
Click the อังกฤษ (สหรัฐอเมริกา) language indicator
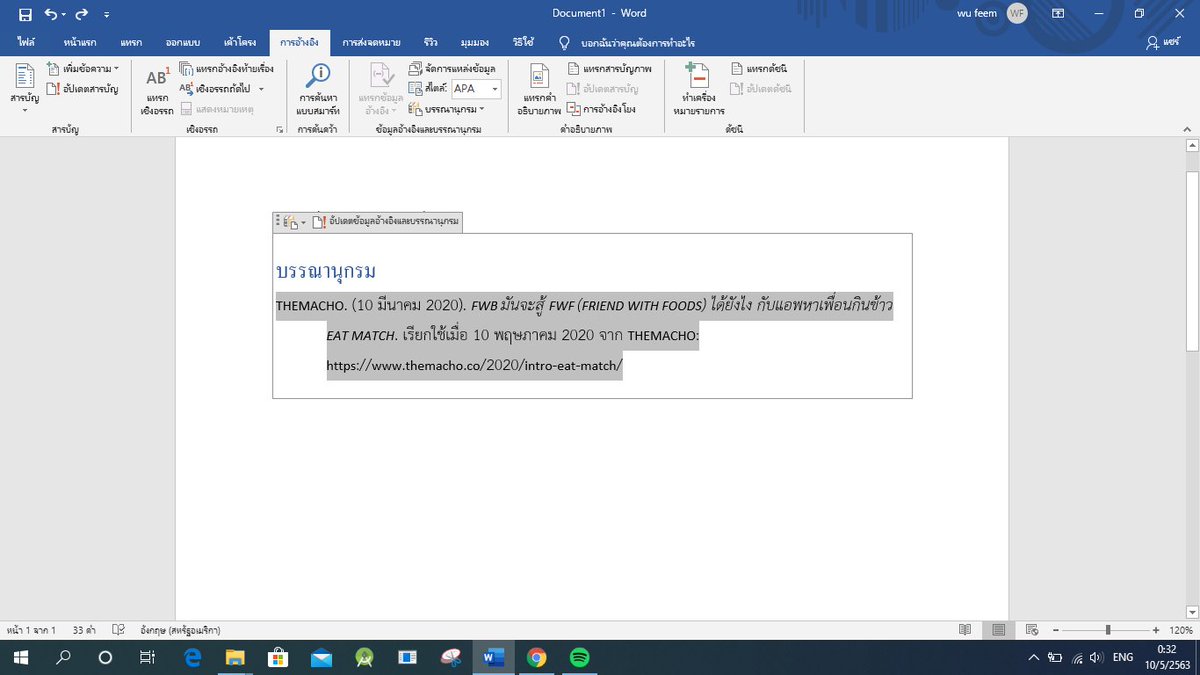[x=181, y=630]
